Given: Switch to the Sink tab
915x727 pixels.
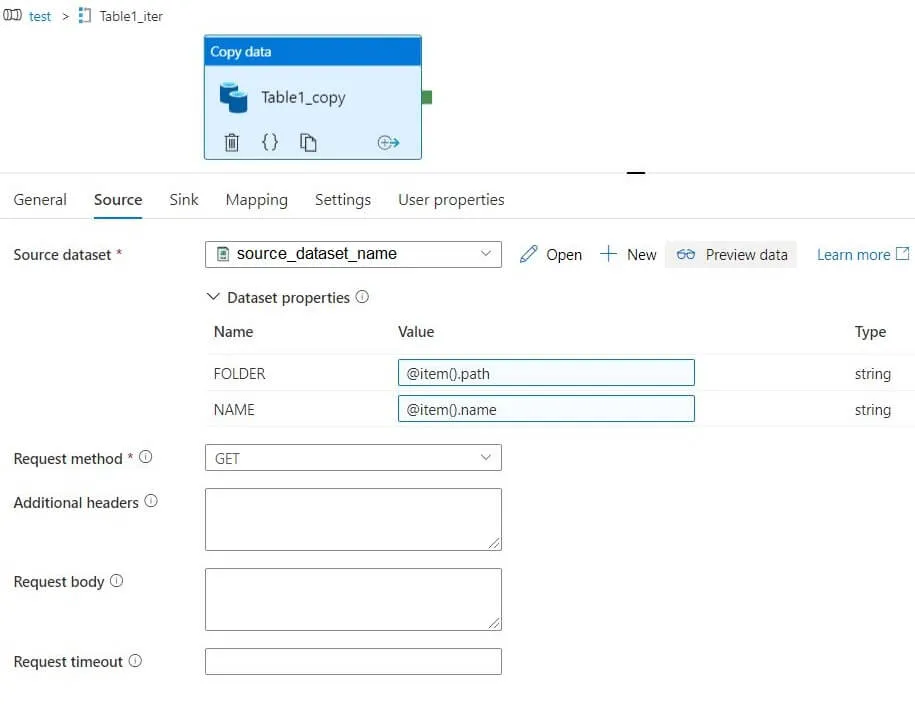Looking at the screenshot, I should (184, 200).
